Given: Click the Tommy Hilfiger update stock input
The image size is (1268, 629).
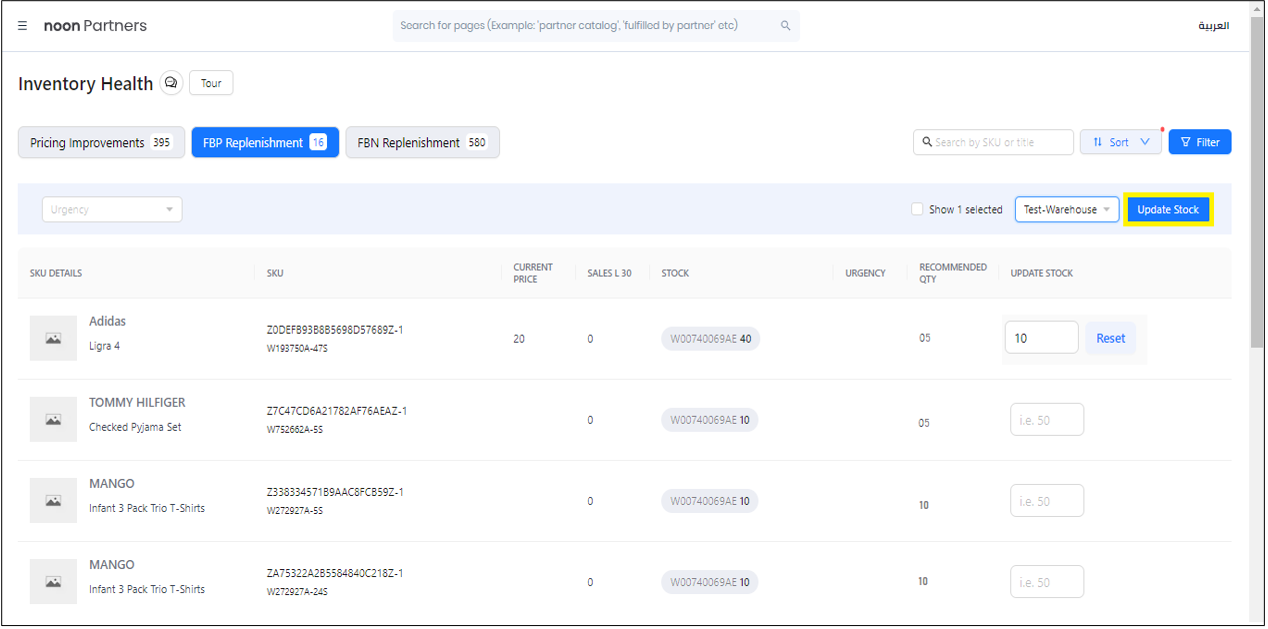Looking at the screenshot, I should 1046,420.
